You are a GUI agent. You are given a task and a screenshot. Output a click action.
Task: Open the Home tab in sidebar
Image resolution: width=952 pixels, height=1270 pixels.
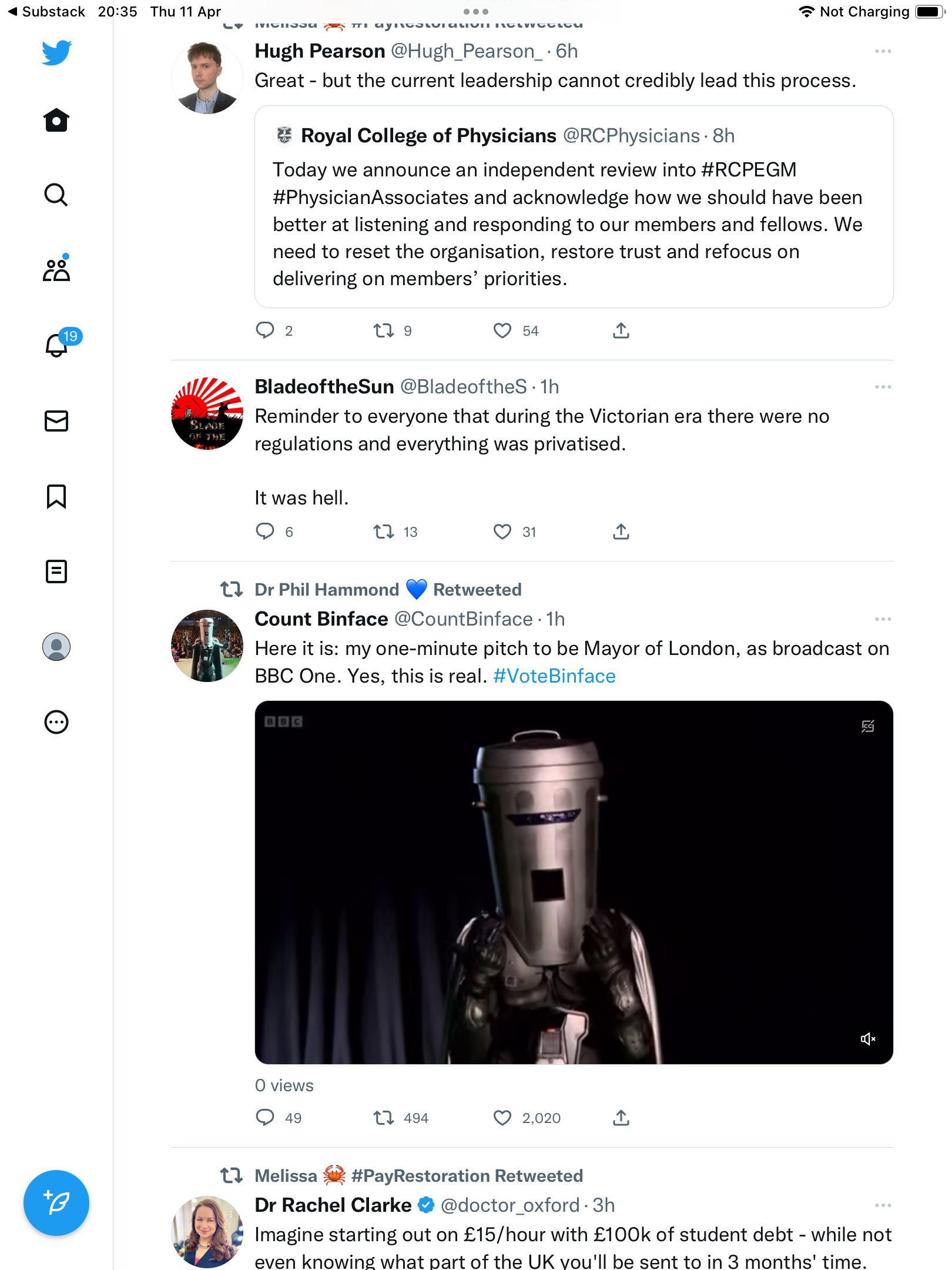pyautogui.click(x=56, y=120)
